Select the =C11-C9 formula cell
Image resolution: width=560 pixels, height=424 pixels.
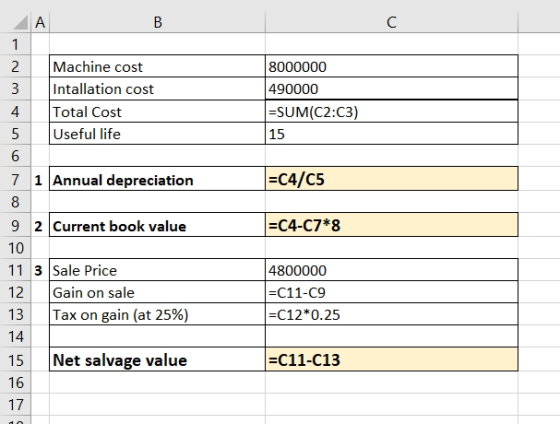coord(391,292)
